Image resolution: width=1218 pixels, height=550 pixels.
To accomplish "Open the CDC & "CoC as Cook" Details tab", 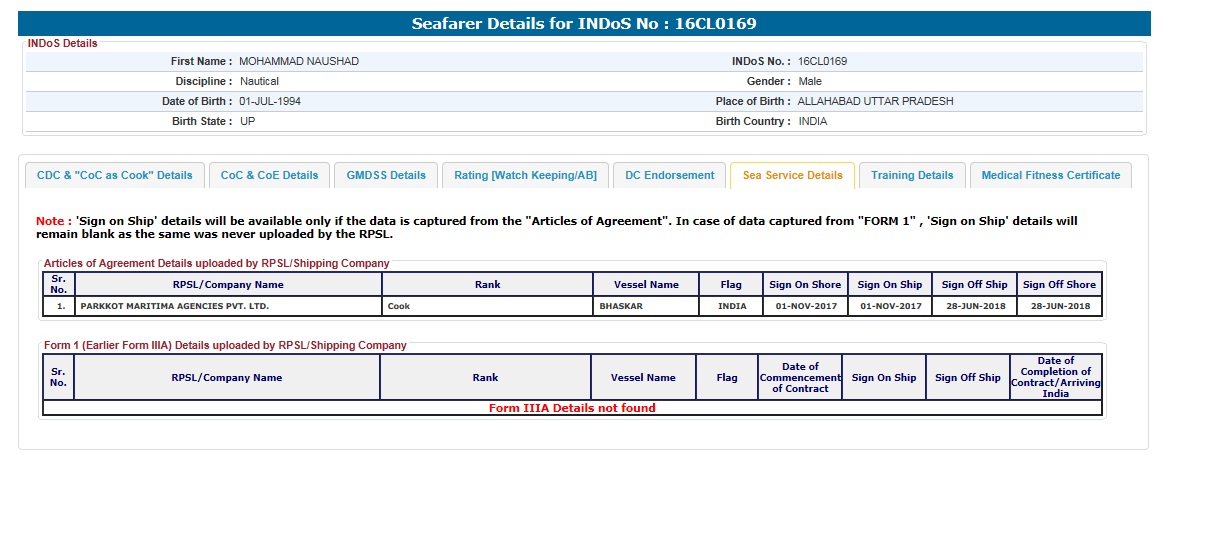I will [x=114, y=175].
